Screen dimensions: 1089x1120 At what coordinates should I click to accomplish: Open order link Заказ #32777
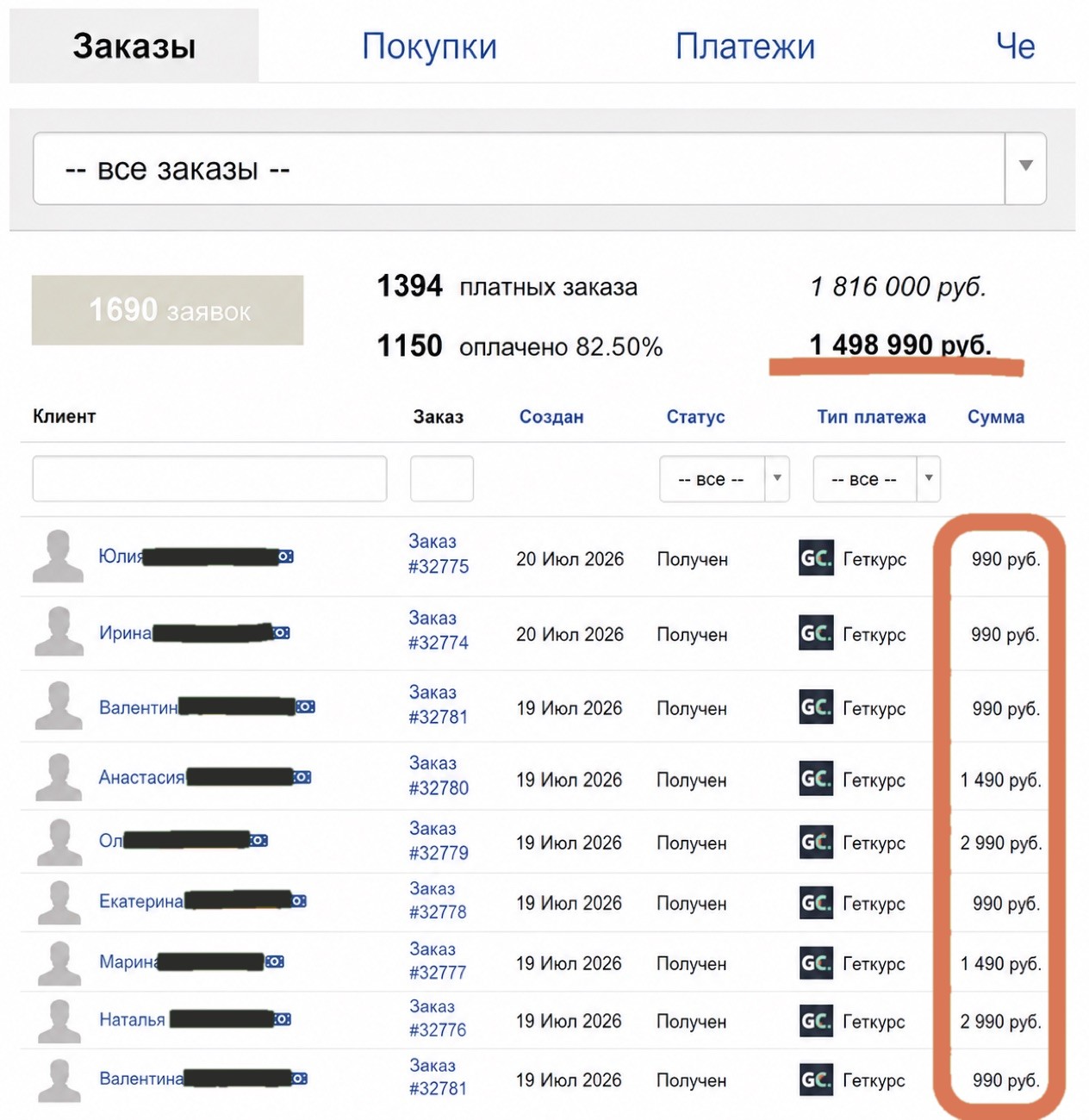[438, 961]
